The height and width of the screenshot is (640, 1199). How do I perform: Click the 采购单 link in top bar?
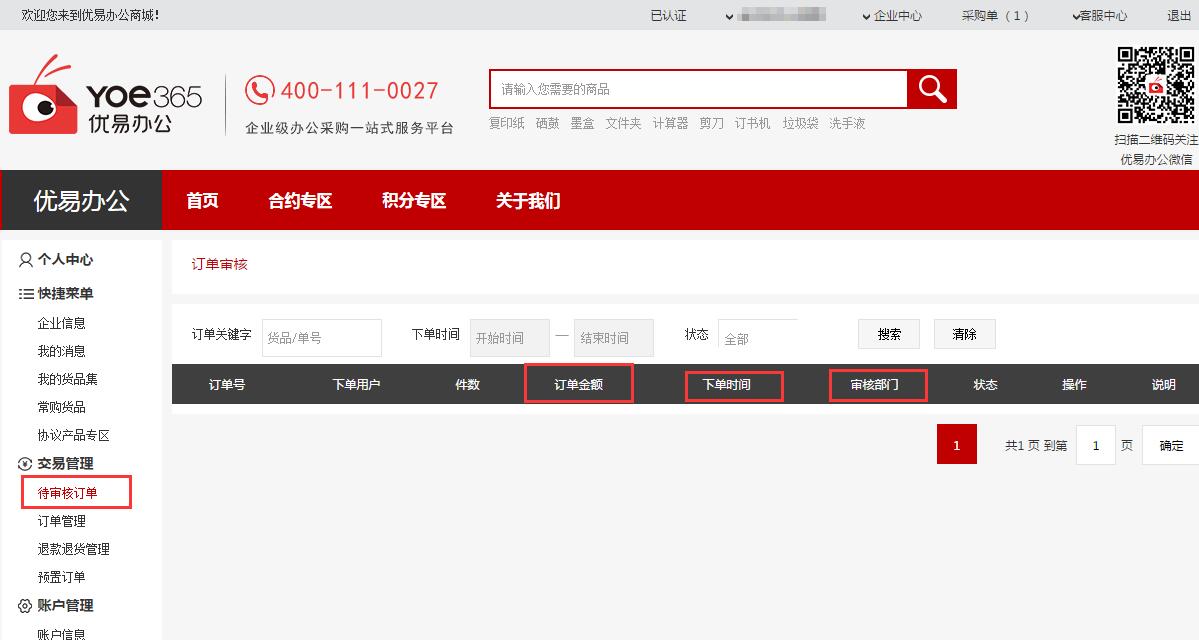[994, 16]
